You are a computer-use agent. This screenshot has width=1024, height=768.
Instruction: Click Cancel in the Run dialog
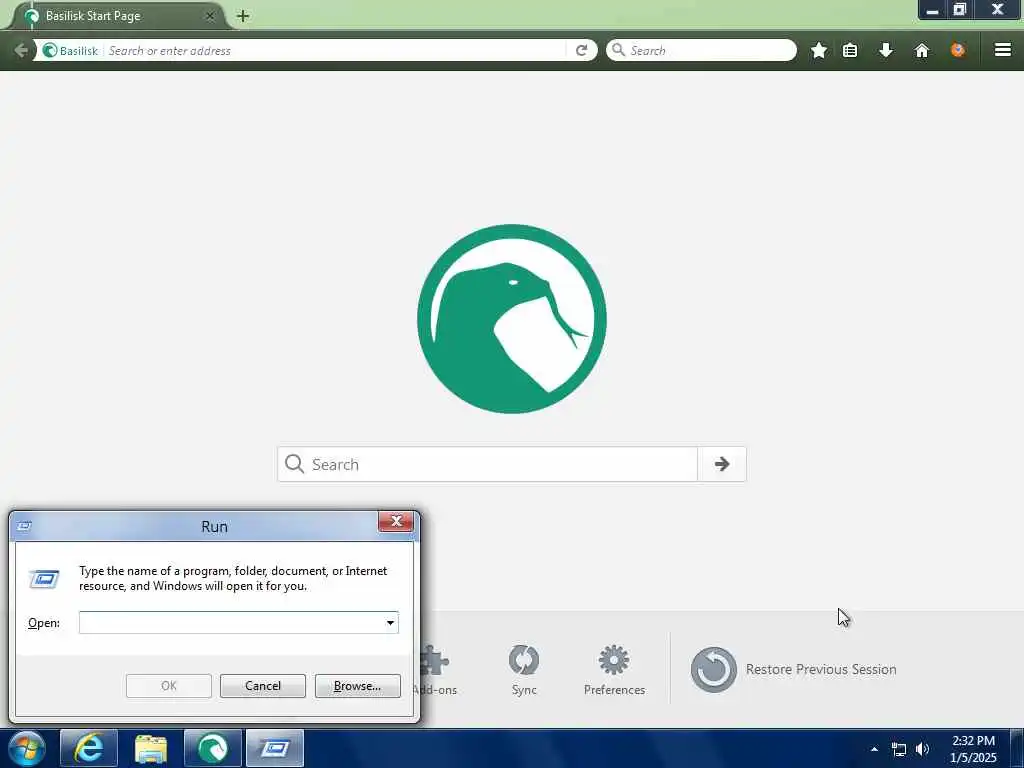click(263, 686)
